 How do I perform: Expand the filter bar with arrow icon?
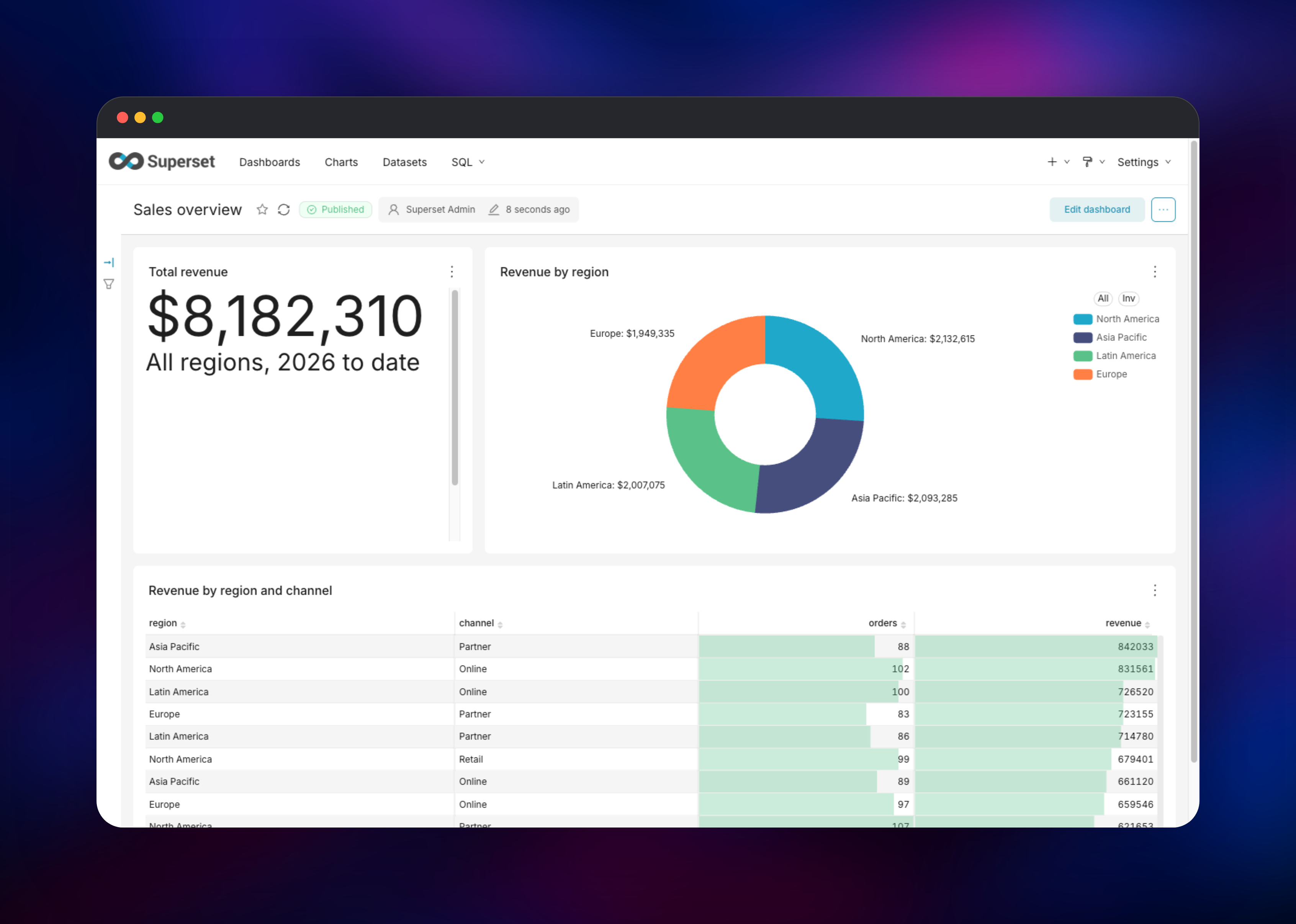(x=109, y=262)
